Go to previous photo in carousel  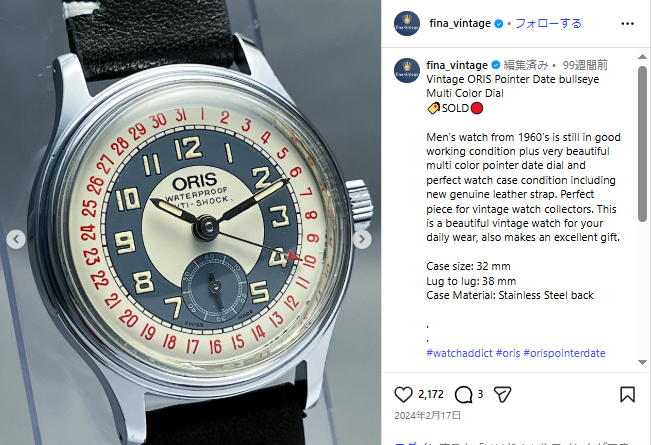point(16,239)
